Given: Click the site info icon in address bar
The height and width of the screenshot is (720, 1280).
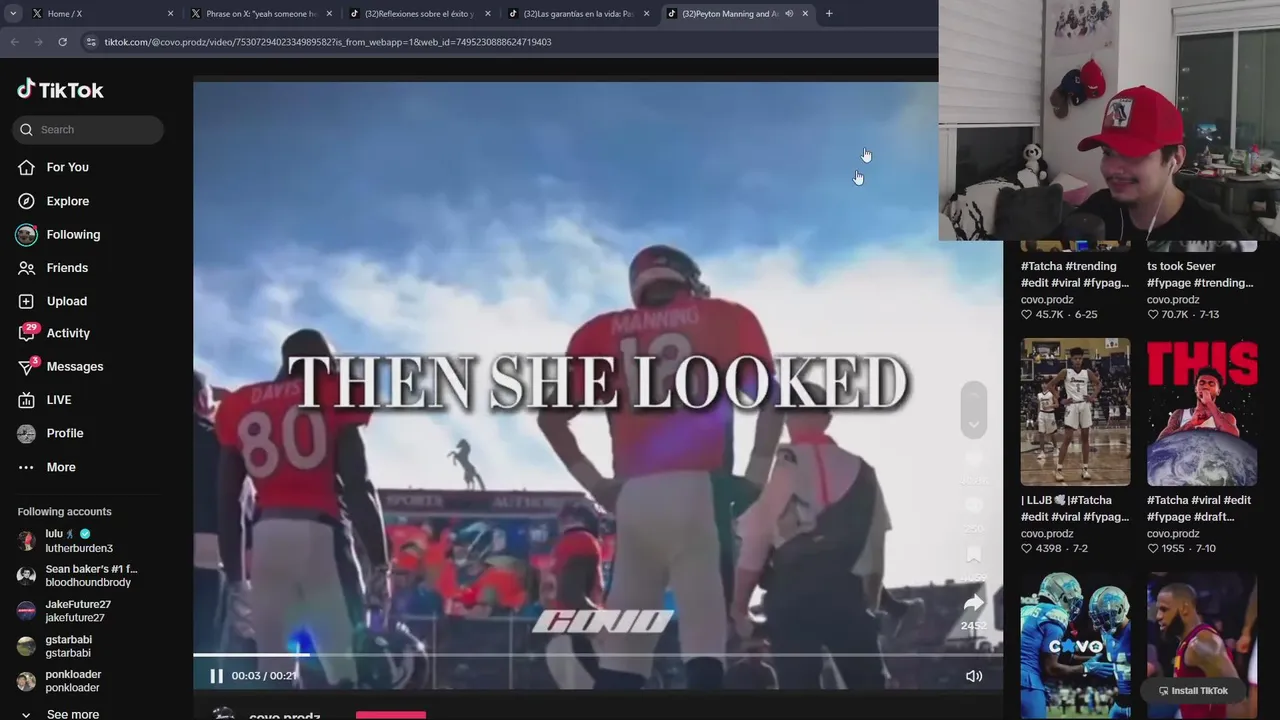Looking at the screenshot, I should [x=91, y=42].
